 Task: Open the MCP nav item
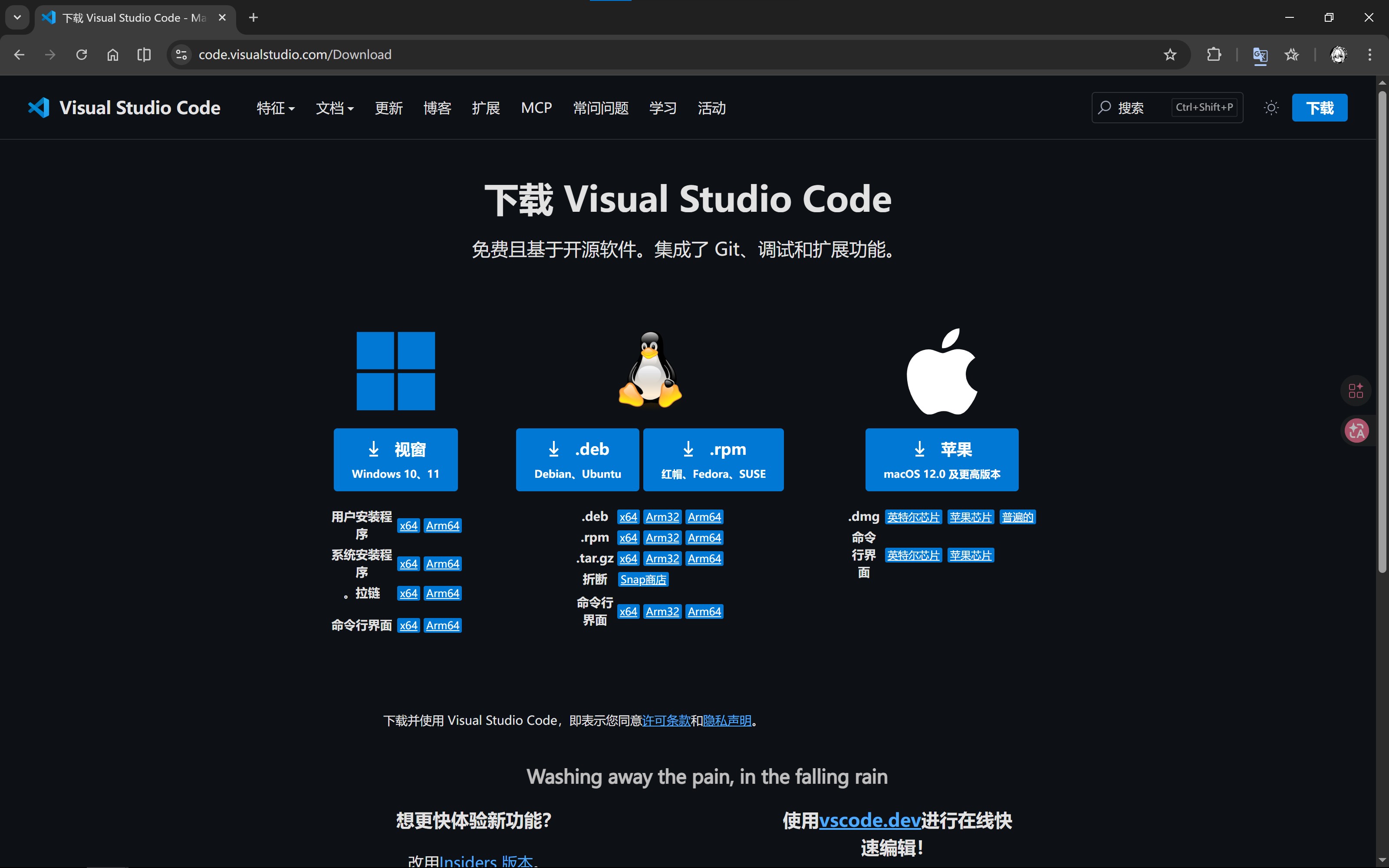tap(537, 108)
